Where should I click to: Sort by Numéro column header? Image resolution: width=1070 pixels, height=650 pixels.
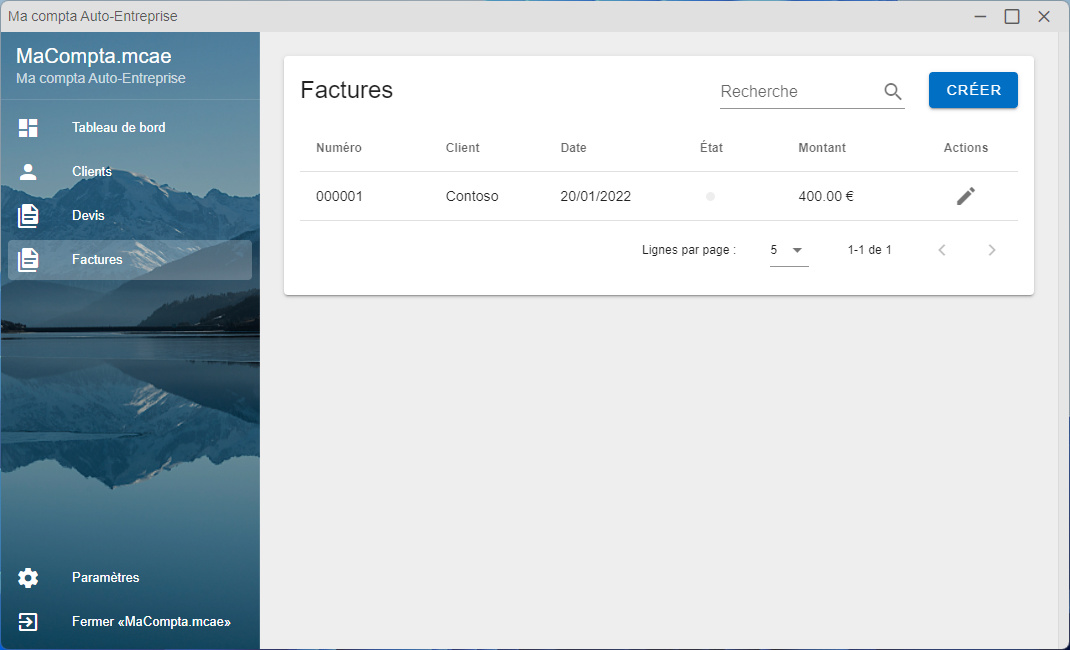click(338, 148)
